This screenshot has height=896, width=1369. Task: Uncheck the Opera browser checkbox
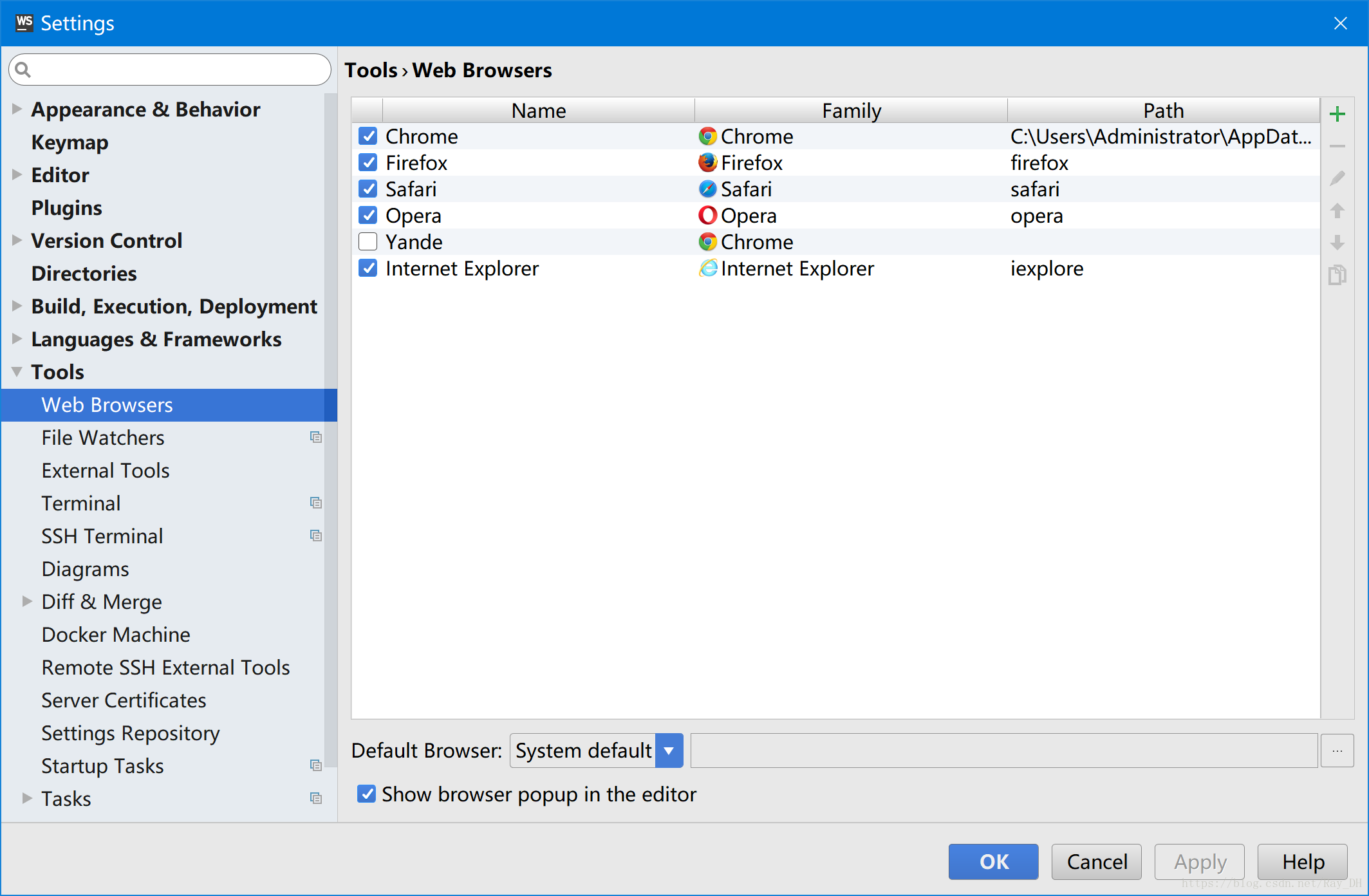368,216
